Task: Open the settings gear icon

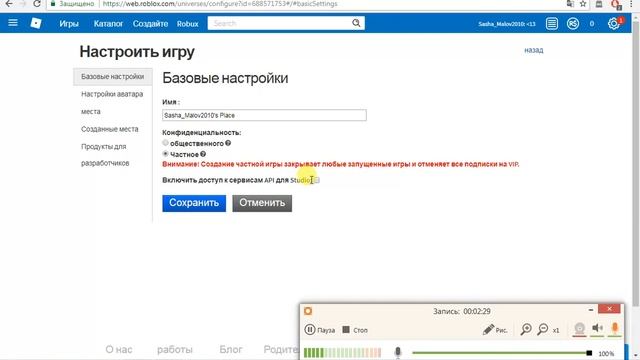Action: [x=613, y=24]
